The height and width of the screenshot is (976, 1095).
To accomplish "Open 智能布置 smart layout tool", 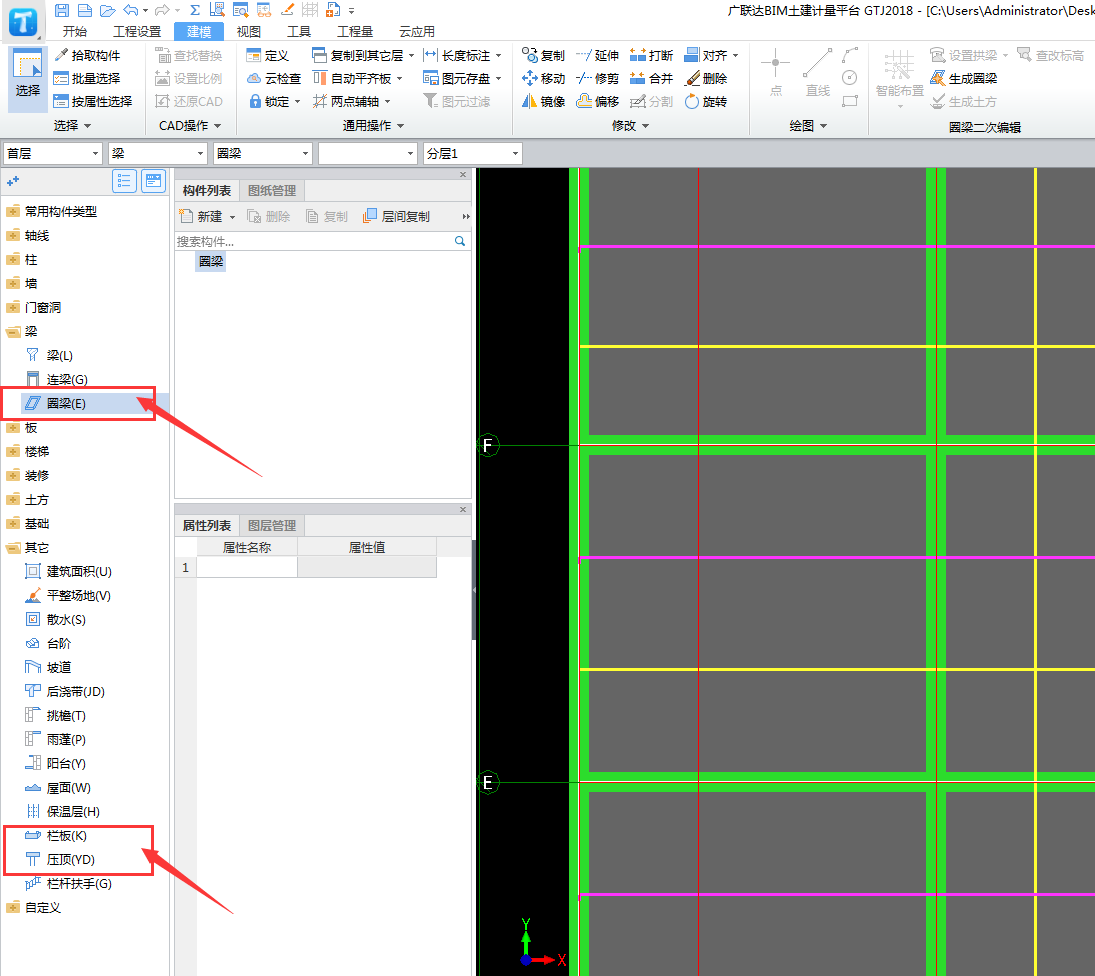I will tap(899, 79).
